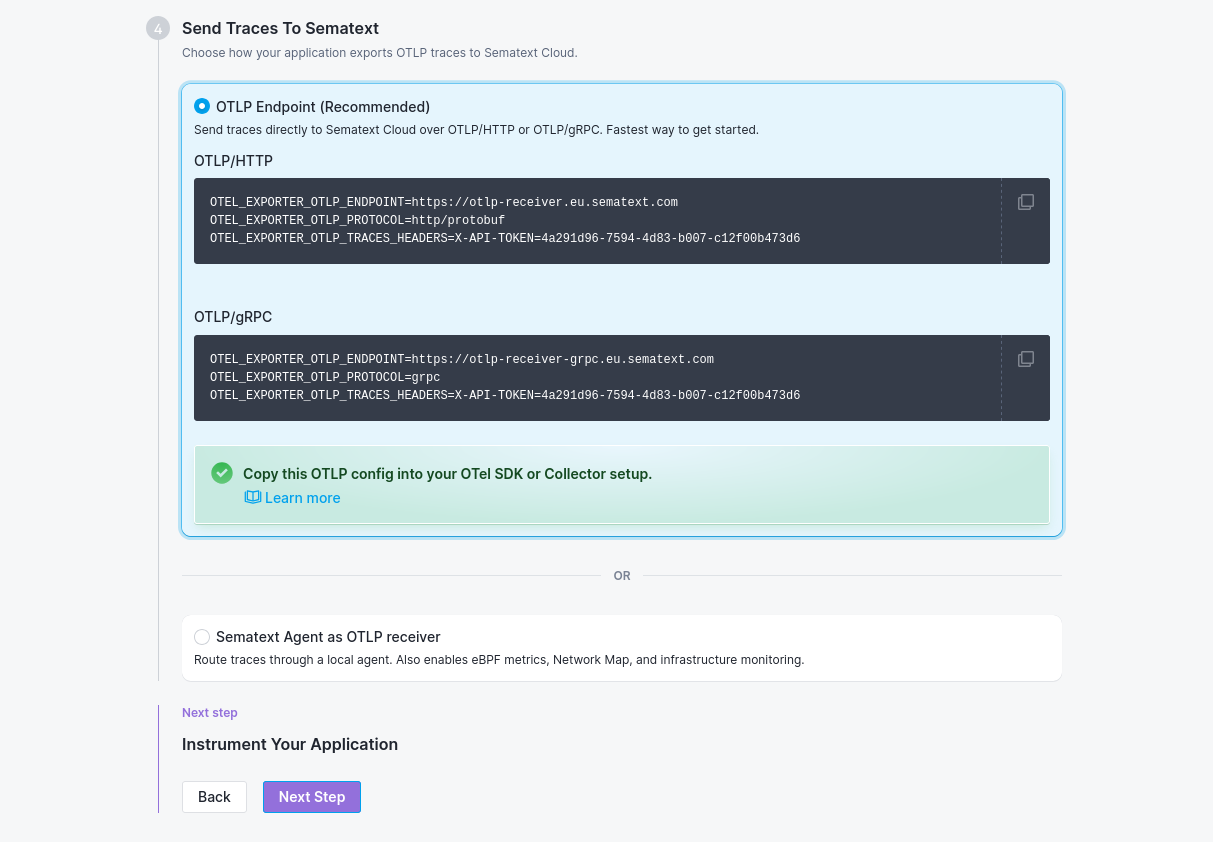Viewport: 1213px width, 842px height.
Task: Click the X-API-TOKEN line in the OTLP/gRPC block
Action: pyautogui.click(x=505, y=395)
